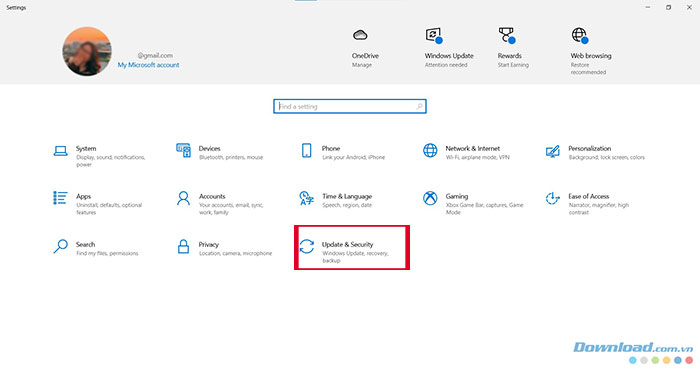Click the Phone icon
The width and height of the screenshot is (700, 376).
306,150
